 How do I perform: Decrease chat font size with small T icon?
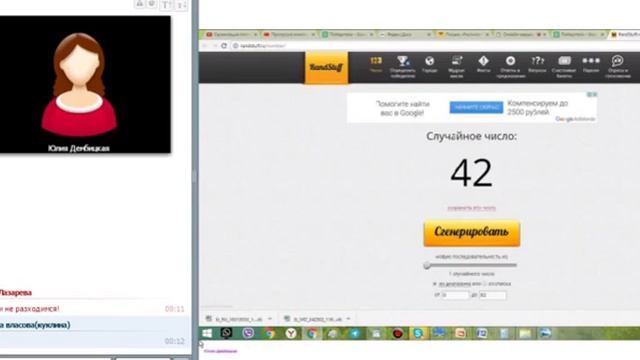tap(182, 5)
